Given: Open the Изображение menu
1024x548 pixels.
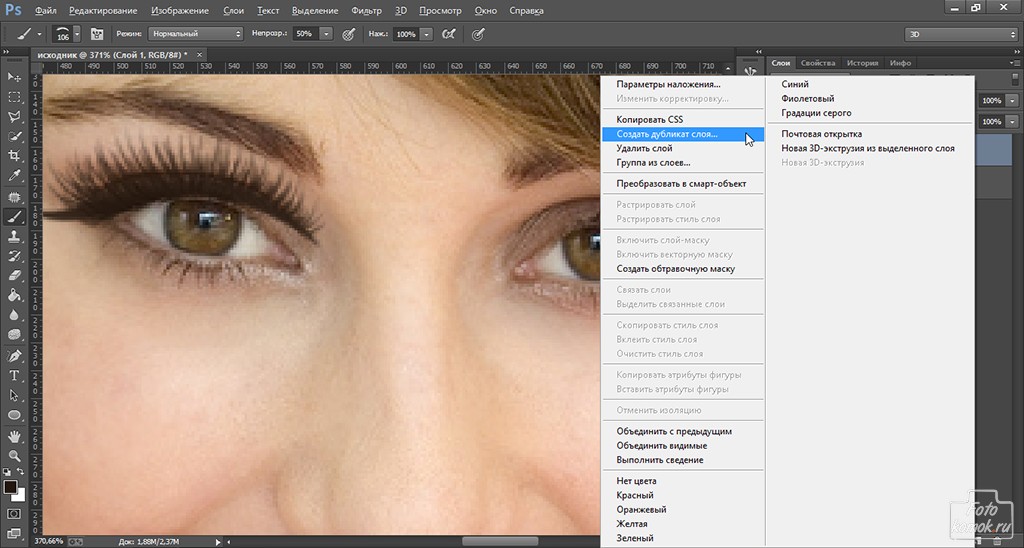Looking at the screenshot, I should pos(180,10).
